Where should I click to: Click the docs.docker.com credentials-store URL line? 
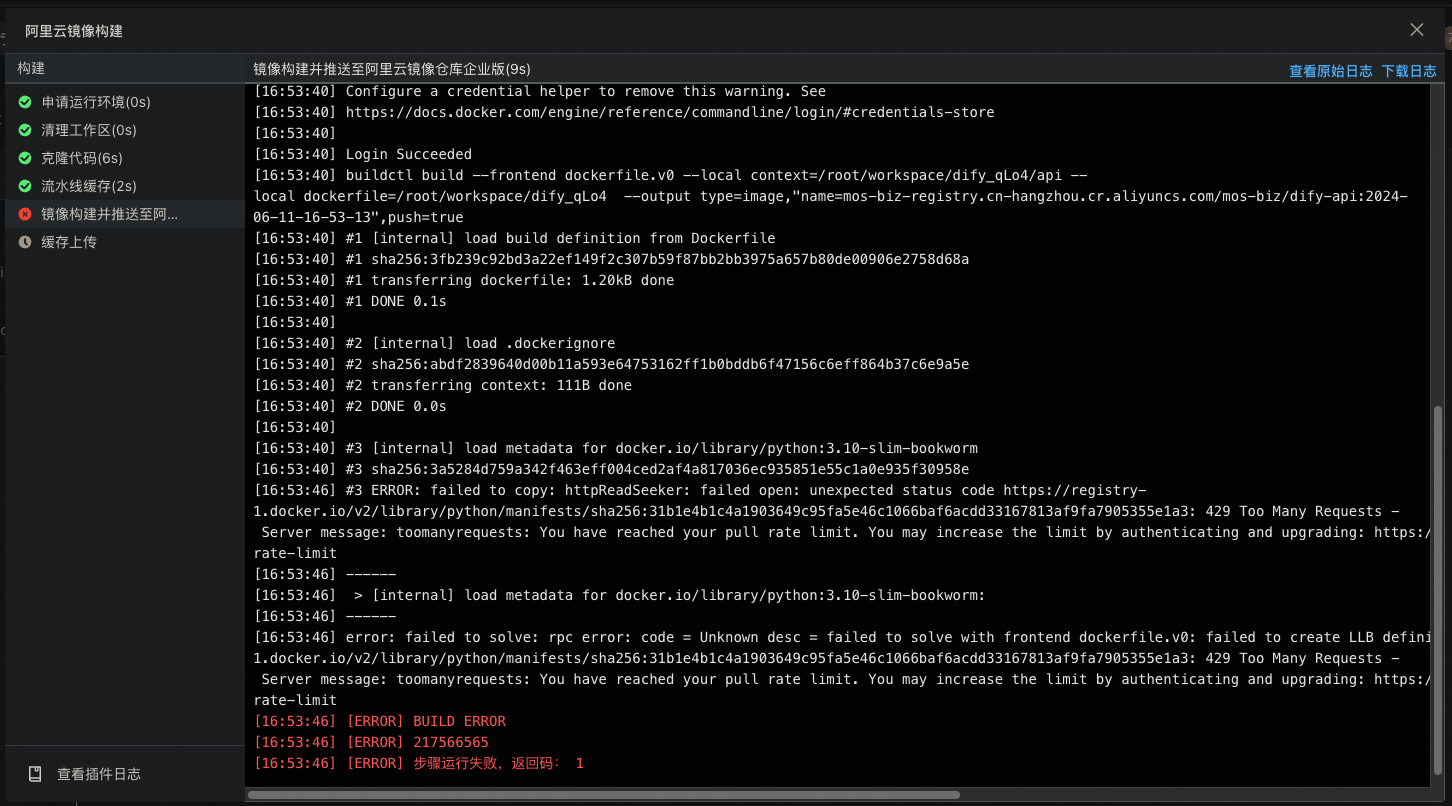624,112
